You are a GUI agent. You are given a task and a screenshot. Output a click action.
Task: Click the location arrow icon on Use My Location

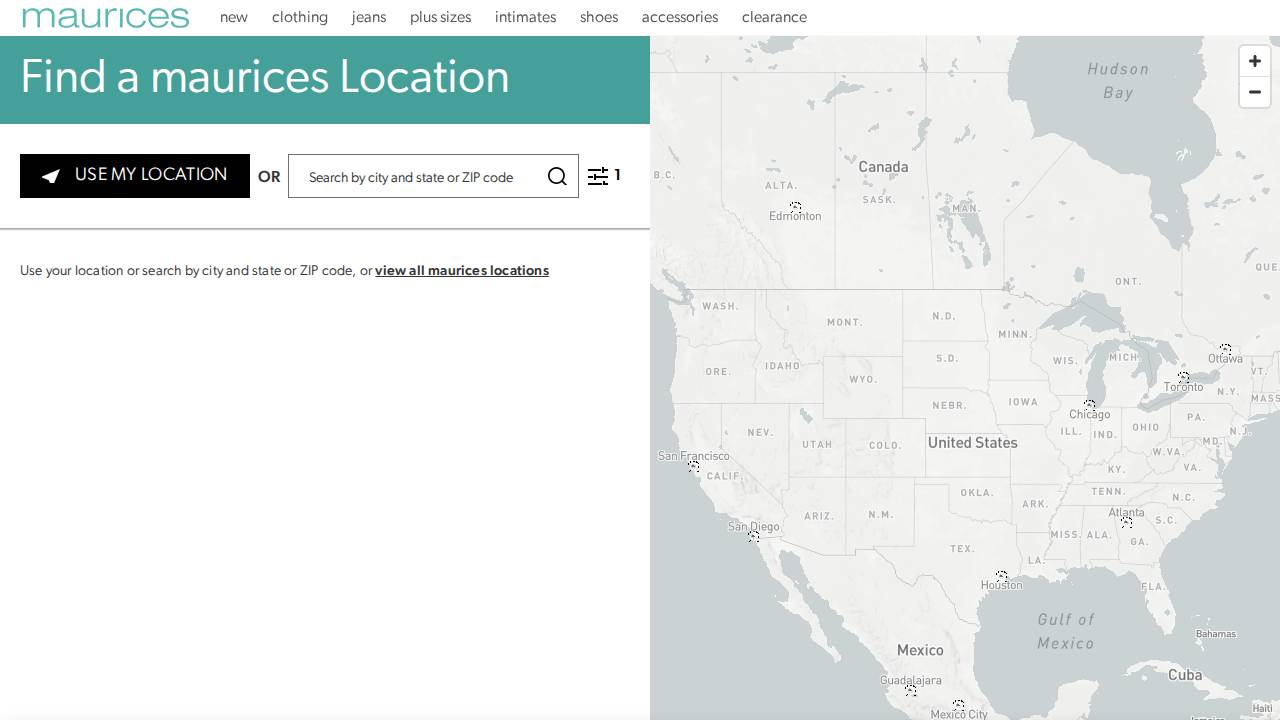tap(51, 176)
